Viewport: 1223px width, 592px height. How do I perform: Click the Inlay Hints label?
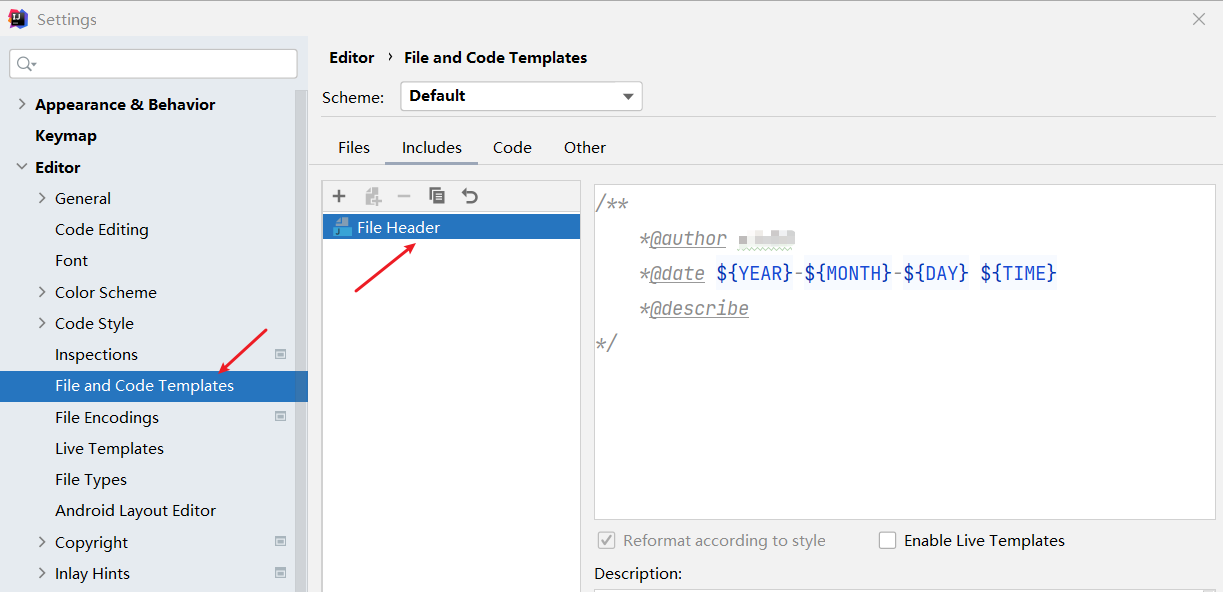(92, 573)
